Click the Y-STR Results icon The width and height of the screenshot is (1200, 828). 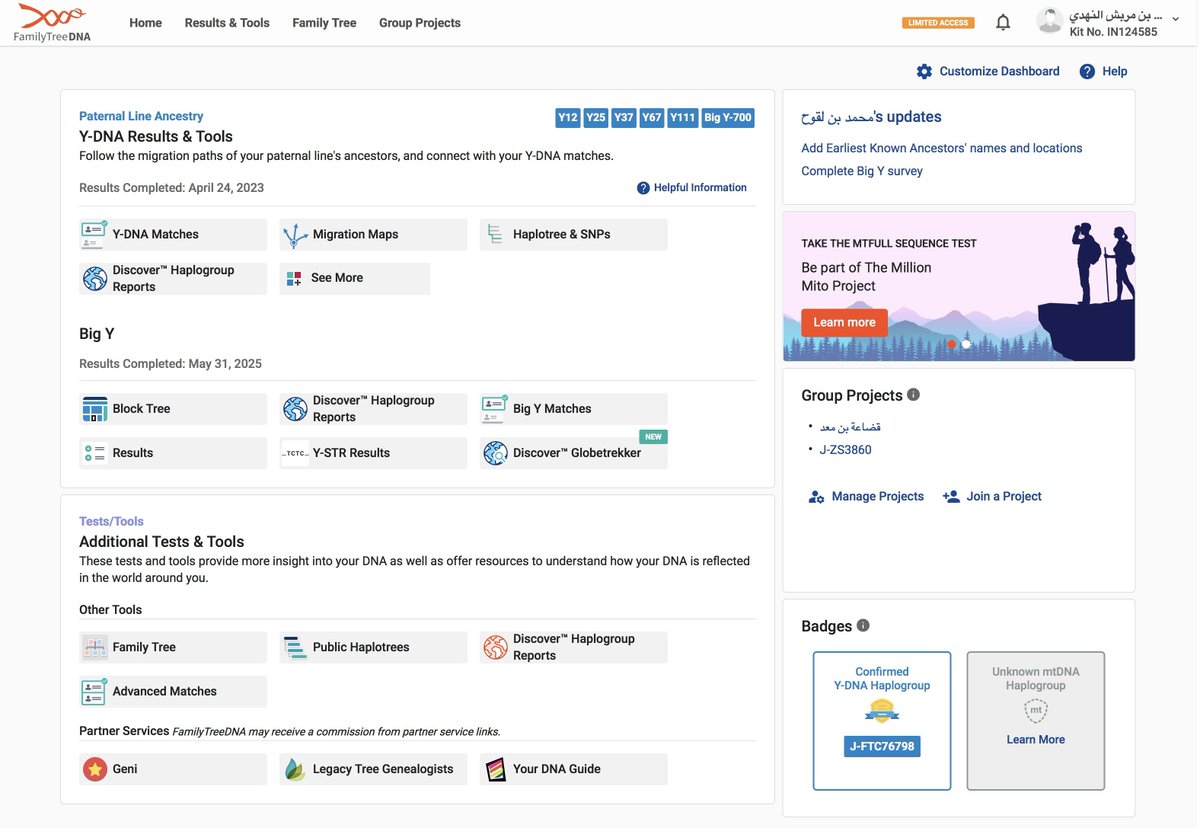(x=295, y=453)
